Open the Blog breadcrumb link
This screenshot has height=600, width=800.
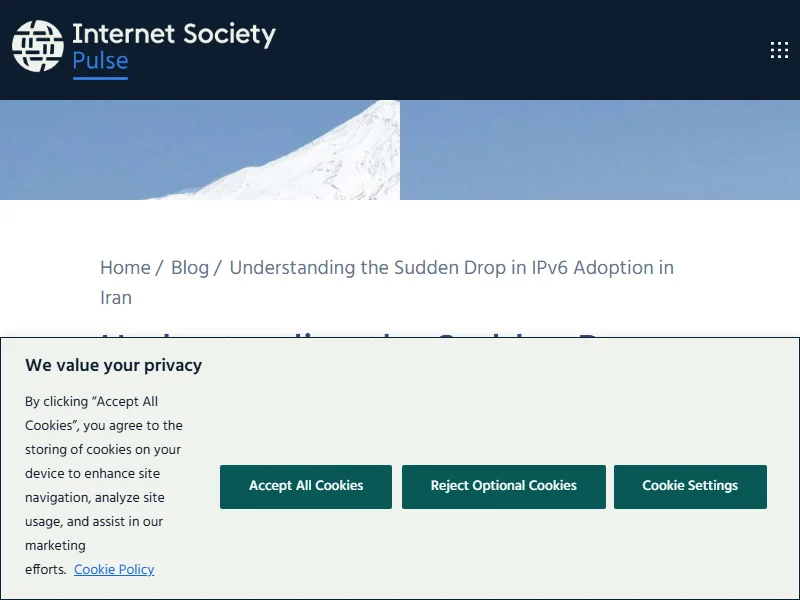click(190, 267)
